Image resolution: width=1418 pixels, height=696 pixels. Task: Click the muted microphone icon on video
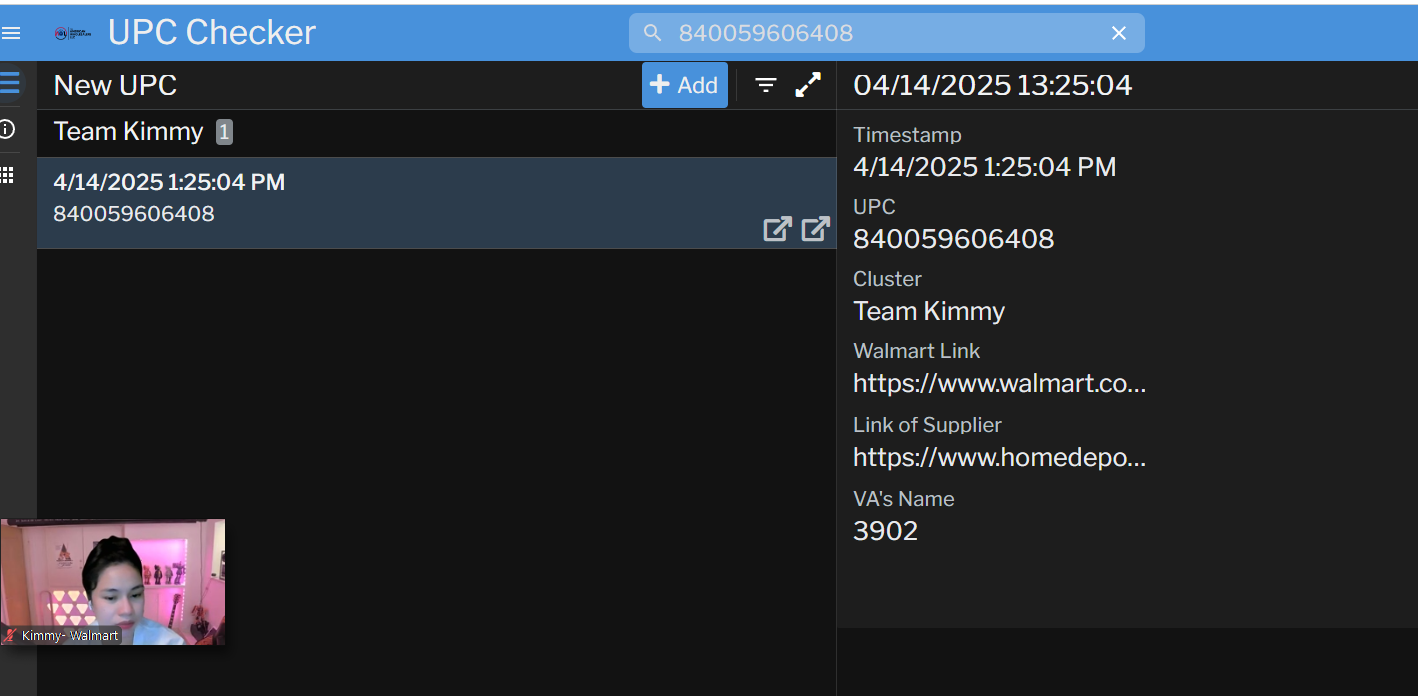tap(10, 636)
